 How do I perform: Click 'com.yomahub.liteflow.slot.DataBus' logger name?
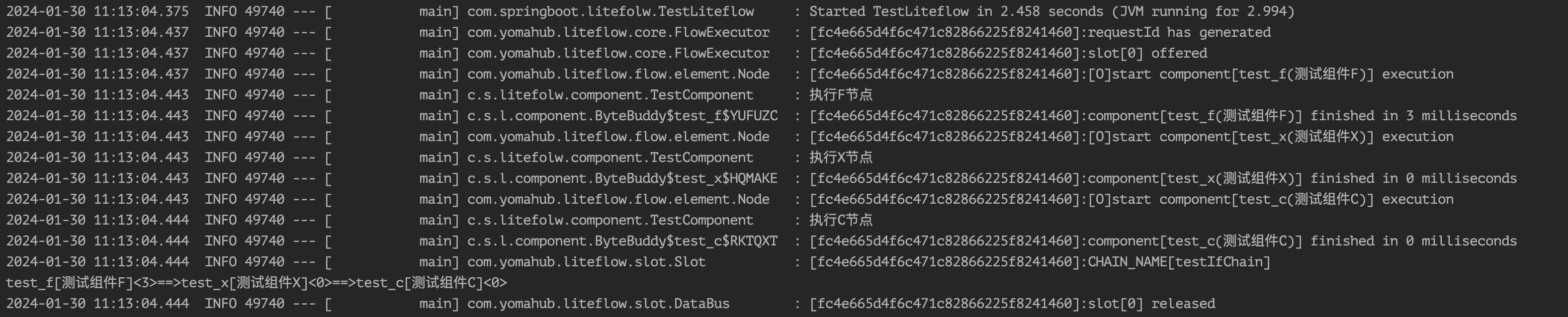[x=599, y=304]
